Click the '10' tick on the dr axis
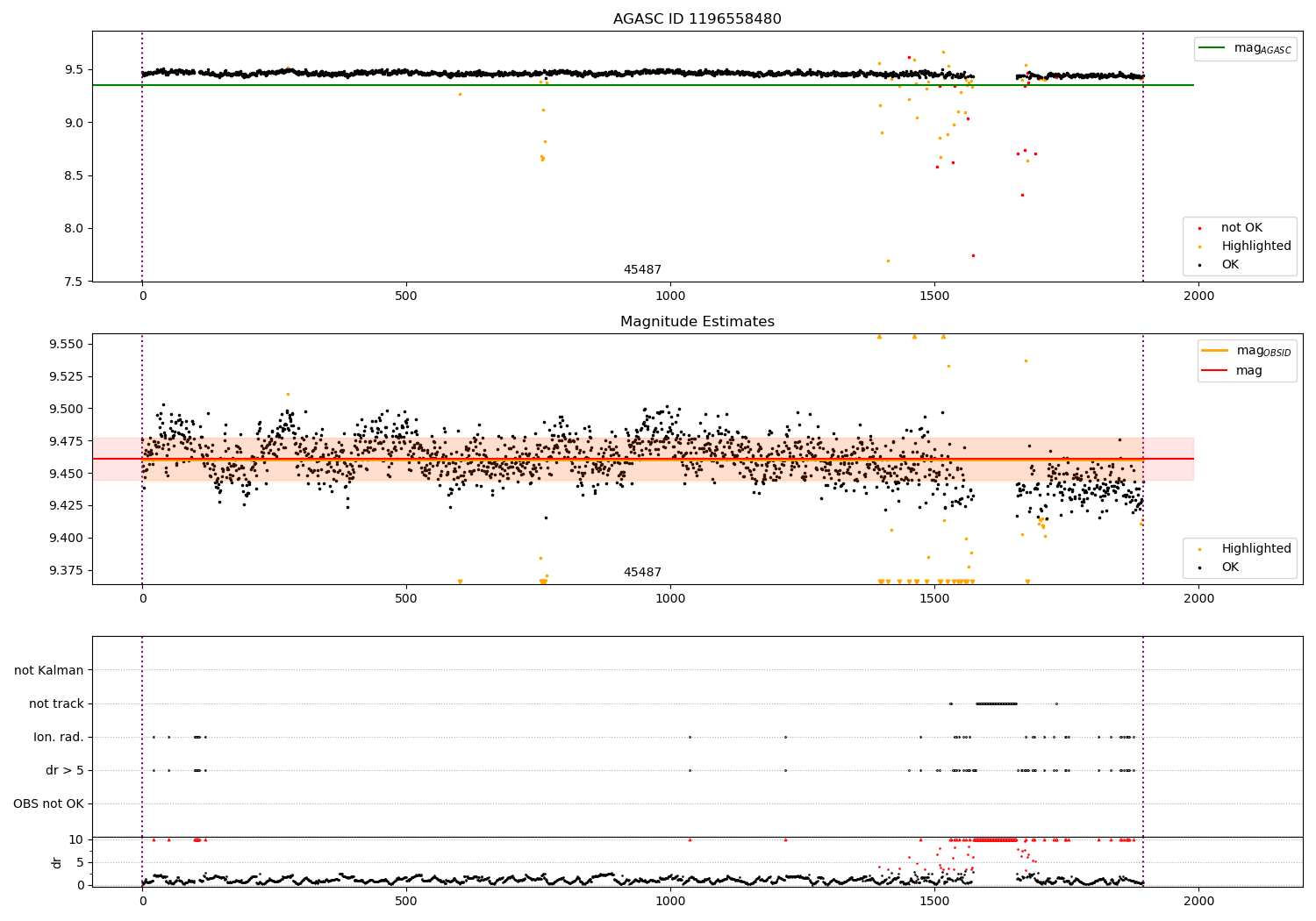This screenshot has height=921, width=1316. pyautogui.click(x=76, y=839)
